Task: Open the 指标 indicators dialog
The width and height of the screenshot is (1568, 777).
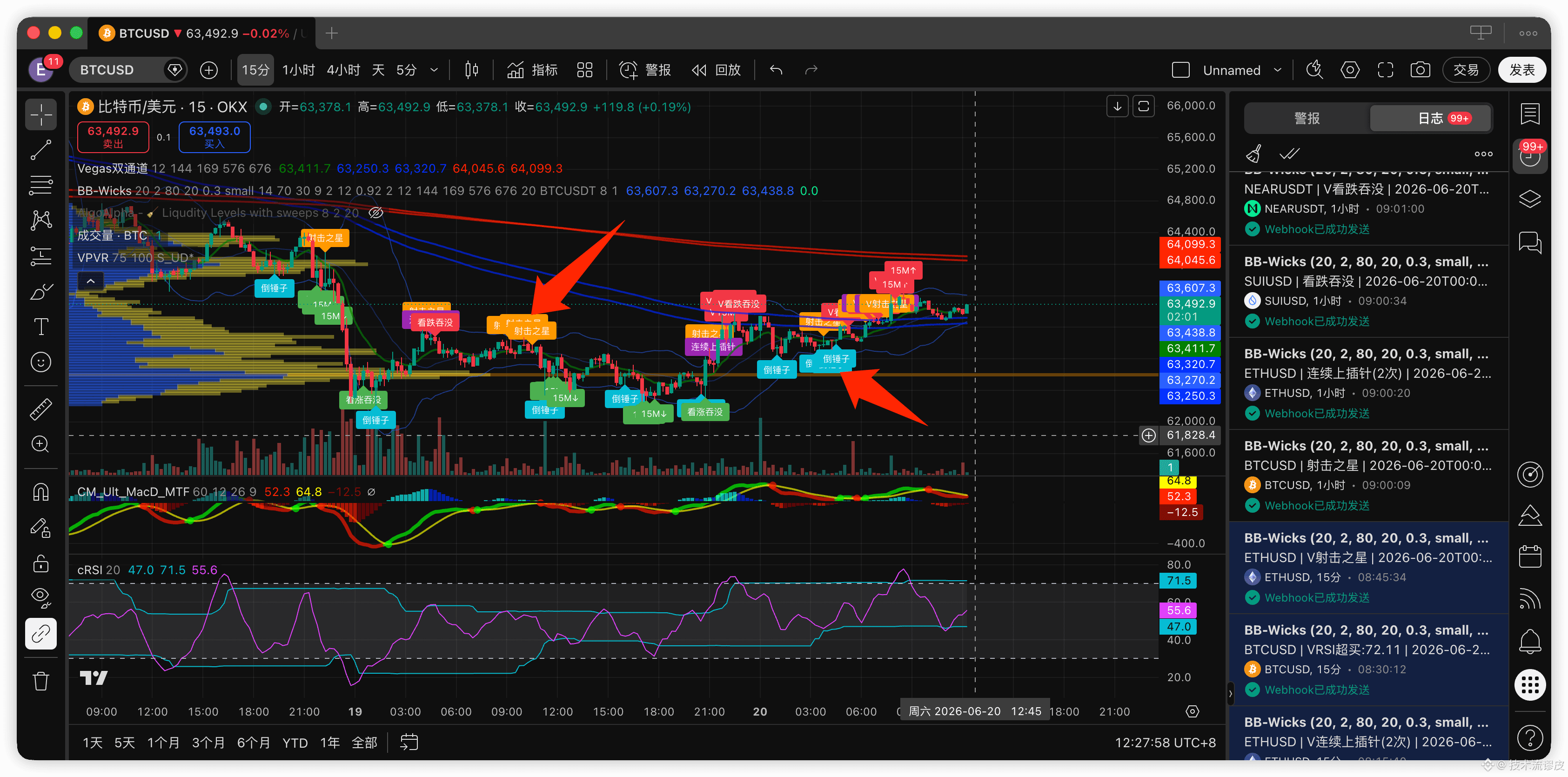Action: tap(533, 70)
